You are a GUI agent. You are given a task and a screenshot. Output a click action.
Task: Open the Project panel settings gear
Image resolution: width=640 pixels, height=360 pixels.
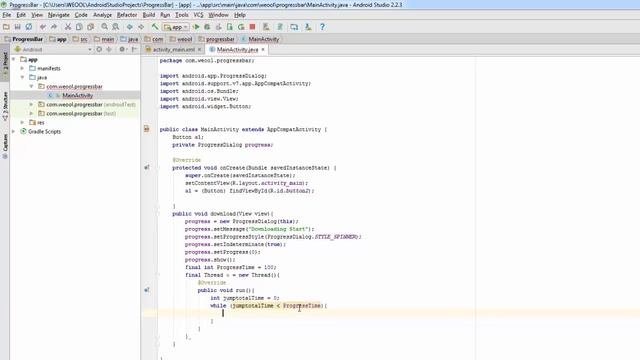click(x=122, y=49)
